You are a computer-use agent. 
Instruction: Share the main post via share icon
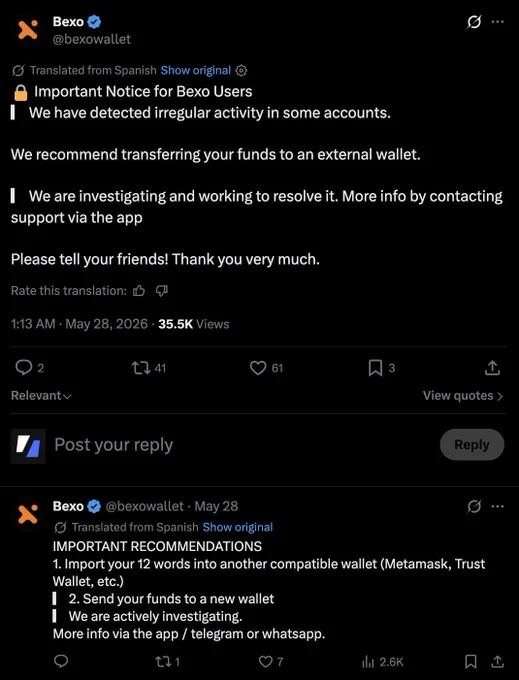(493, 368)
